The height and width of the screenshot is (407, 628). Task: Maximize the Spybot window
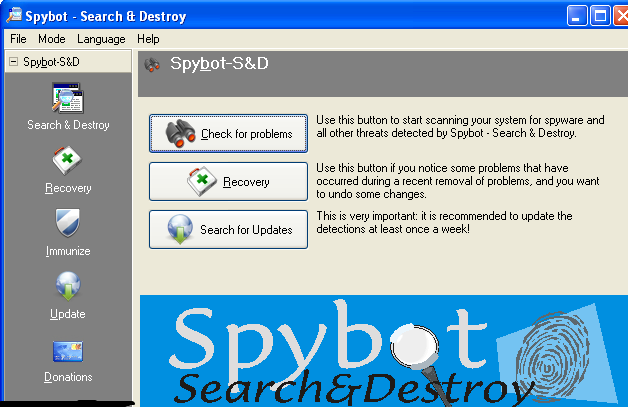click(x=600, y=16)
